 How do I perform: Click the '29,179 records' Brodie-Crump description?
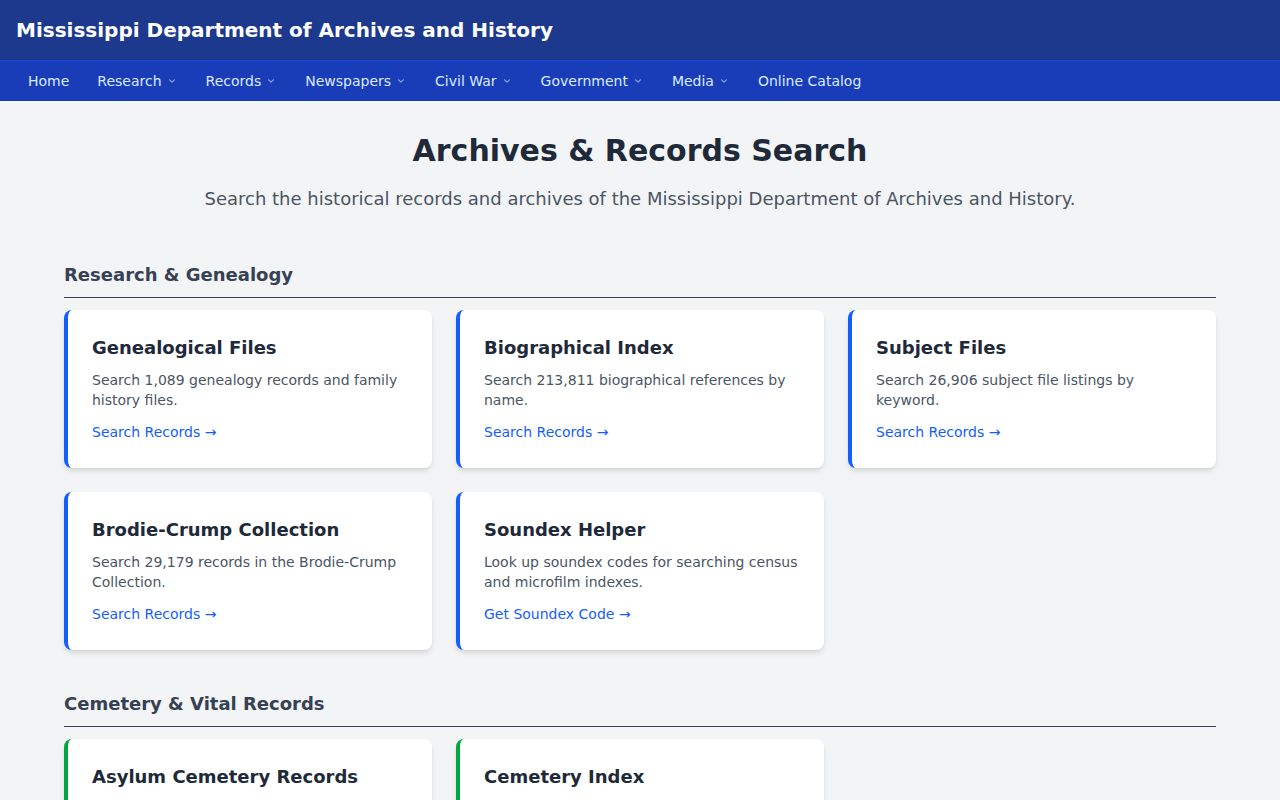point(244,572)
